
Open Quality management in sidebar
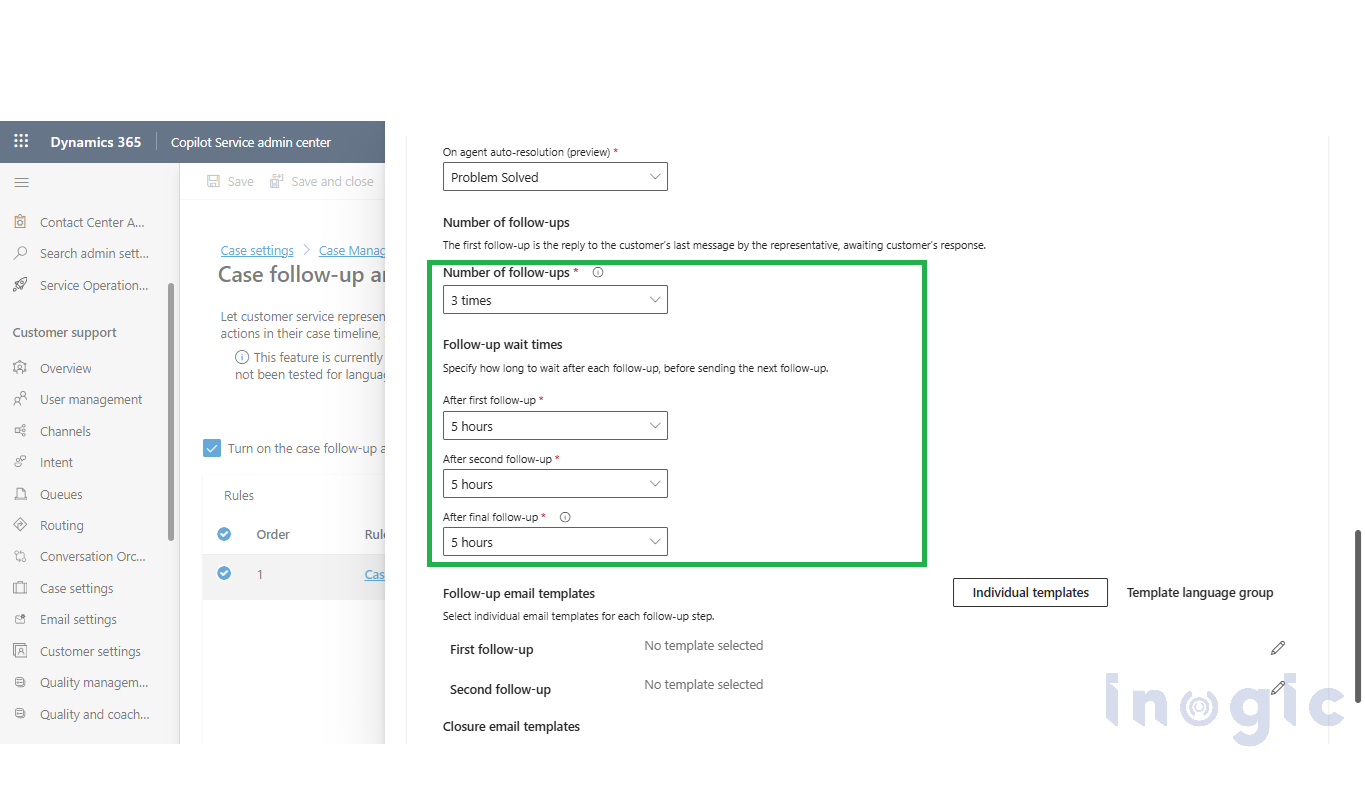(92, 683)
